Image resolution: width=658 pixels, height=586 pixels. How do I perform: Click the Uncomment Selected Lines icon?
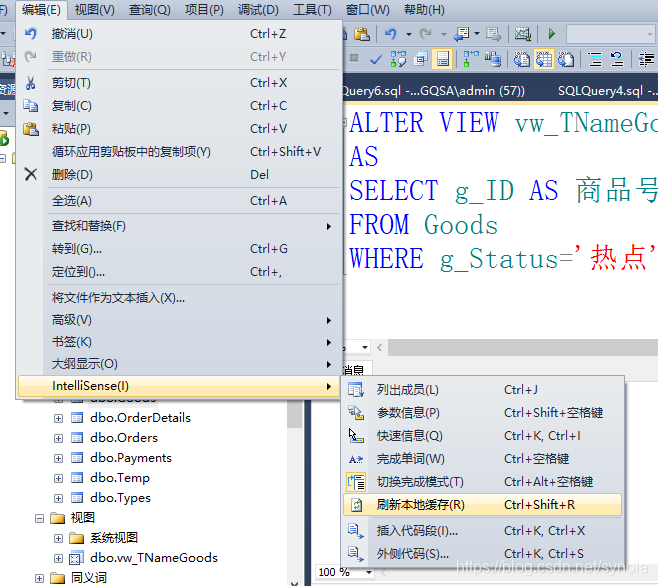click(617, 59)
